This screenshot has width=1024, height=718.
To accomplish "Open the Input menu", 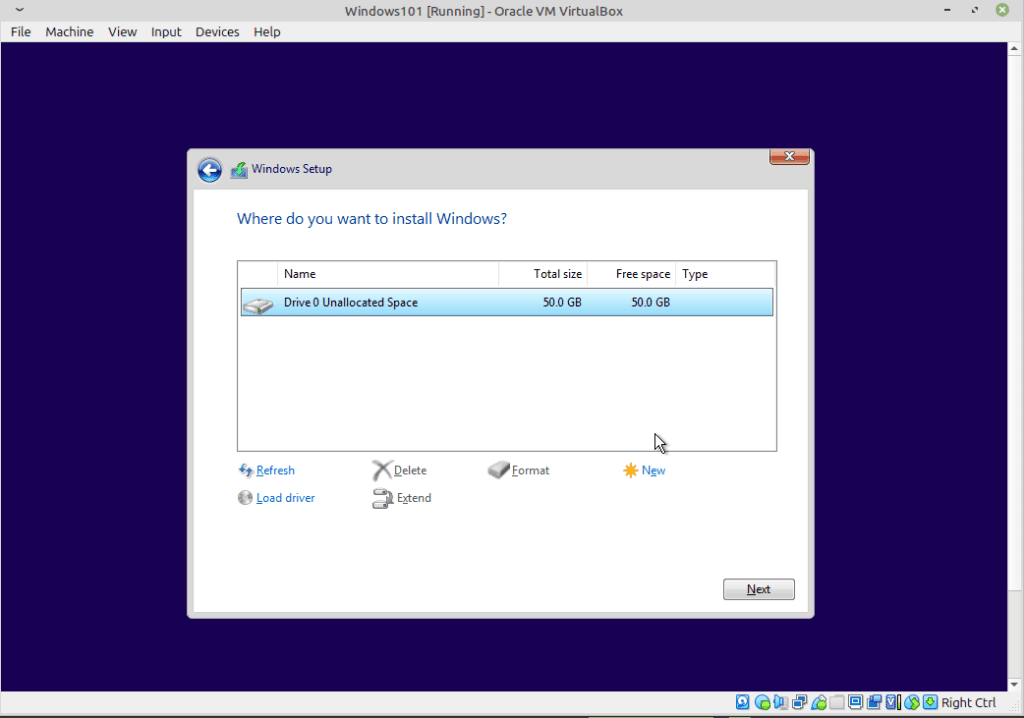I will pyautogui.click(x=166, y=32).
